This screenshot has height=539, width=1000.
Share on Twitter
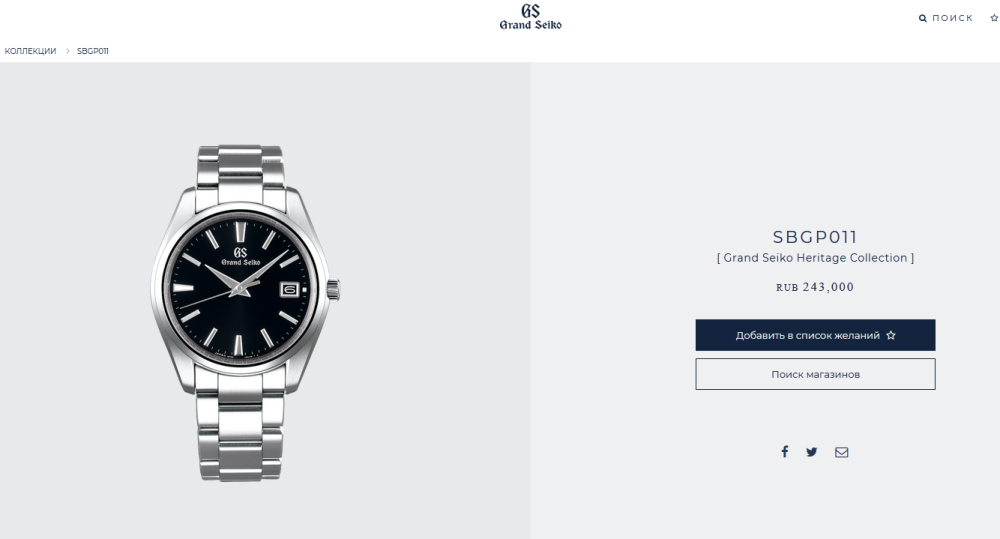(x=811, y=452)
